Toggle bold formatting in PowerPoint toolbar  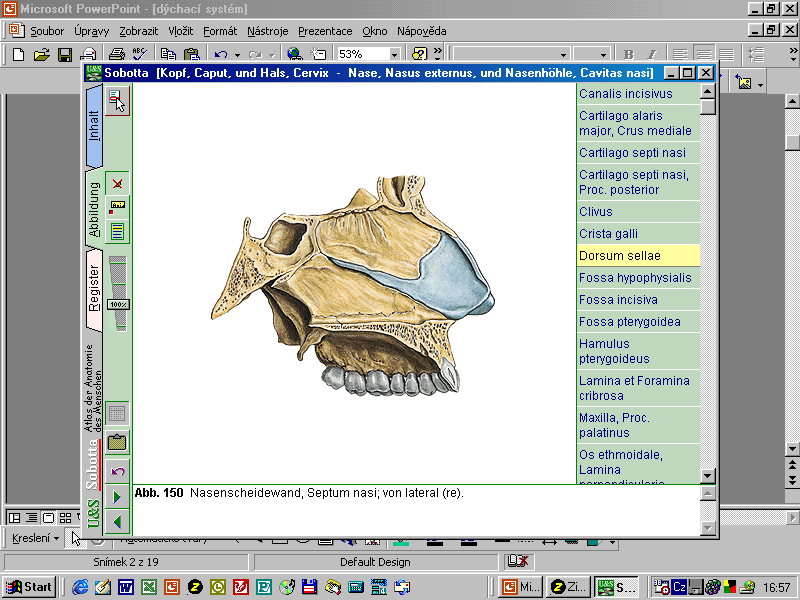[x=629, y=54]
